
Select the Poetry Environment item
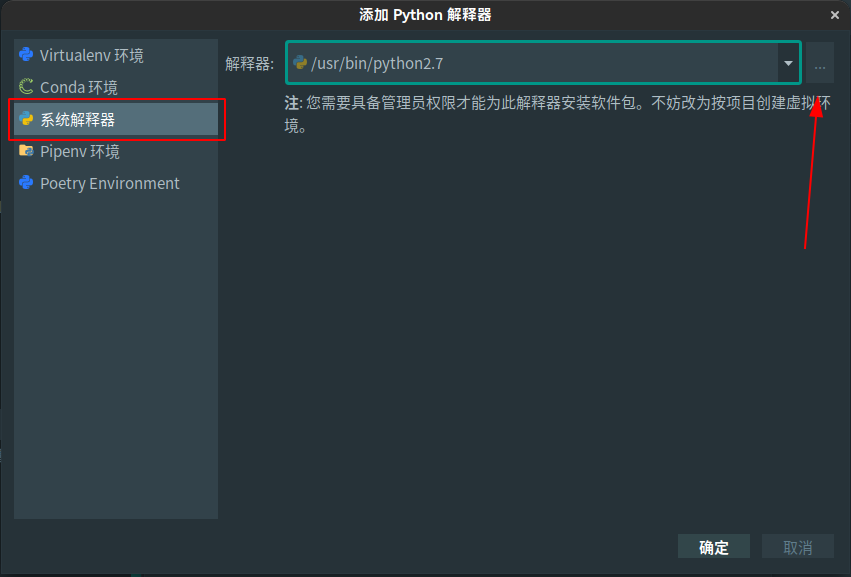point(110,183)
